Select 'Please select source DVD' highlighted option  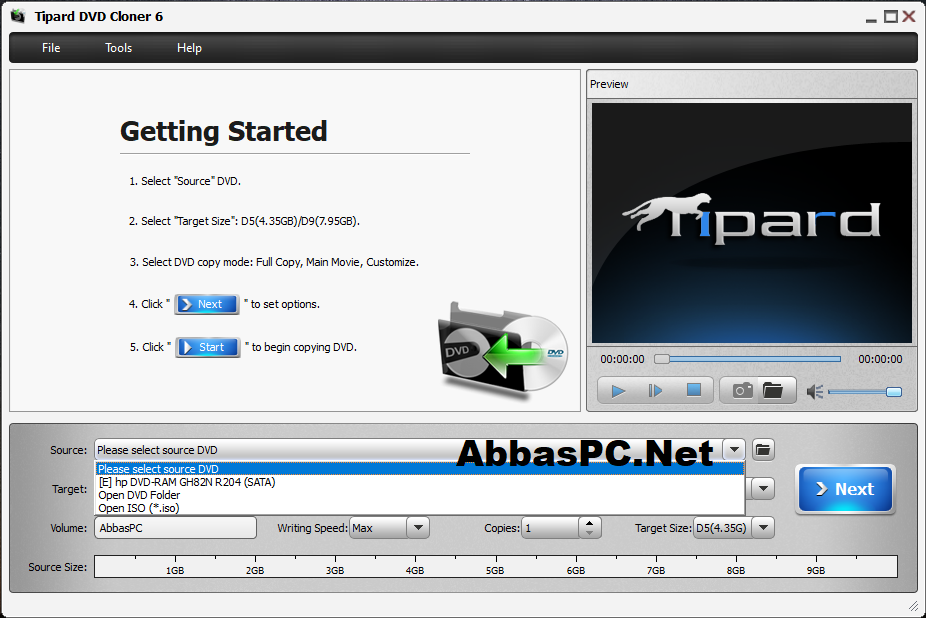point(419,469)
